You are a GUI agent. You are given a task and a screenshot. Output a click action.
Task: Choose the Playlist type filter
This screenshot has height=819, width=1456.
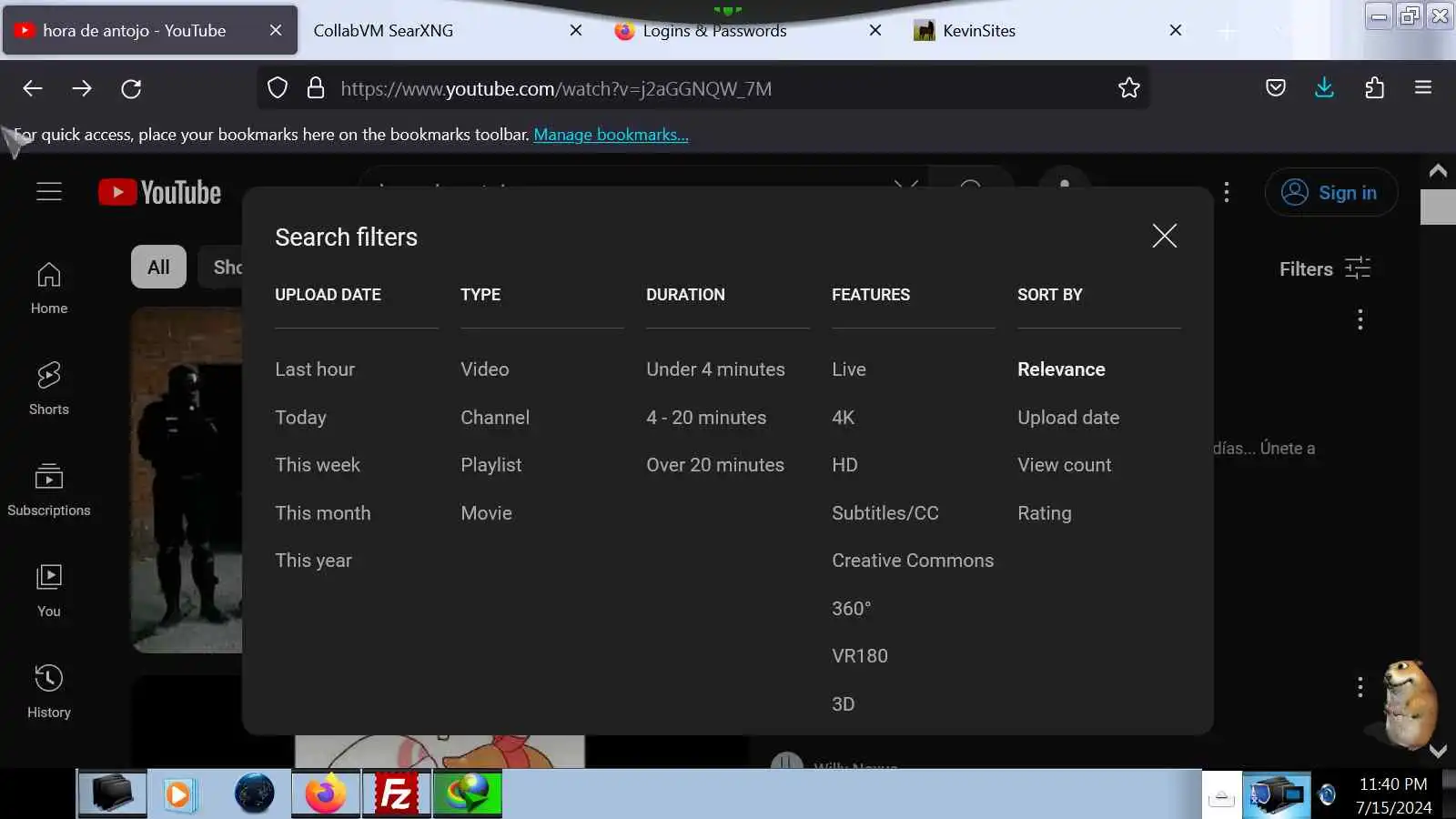point(491,465)
